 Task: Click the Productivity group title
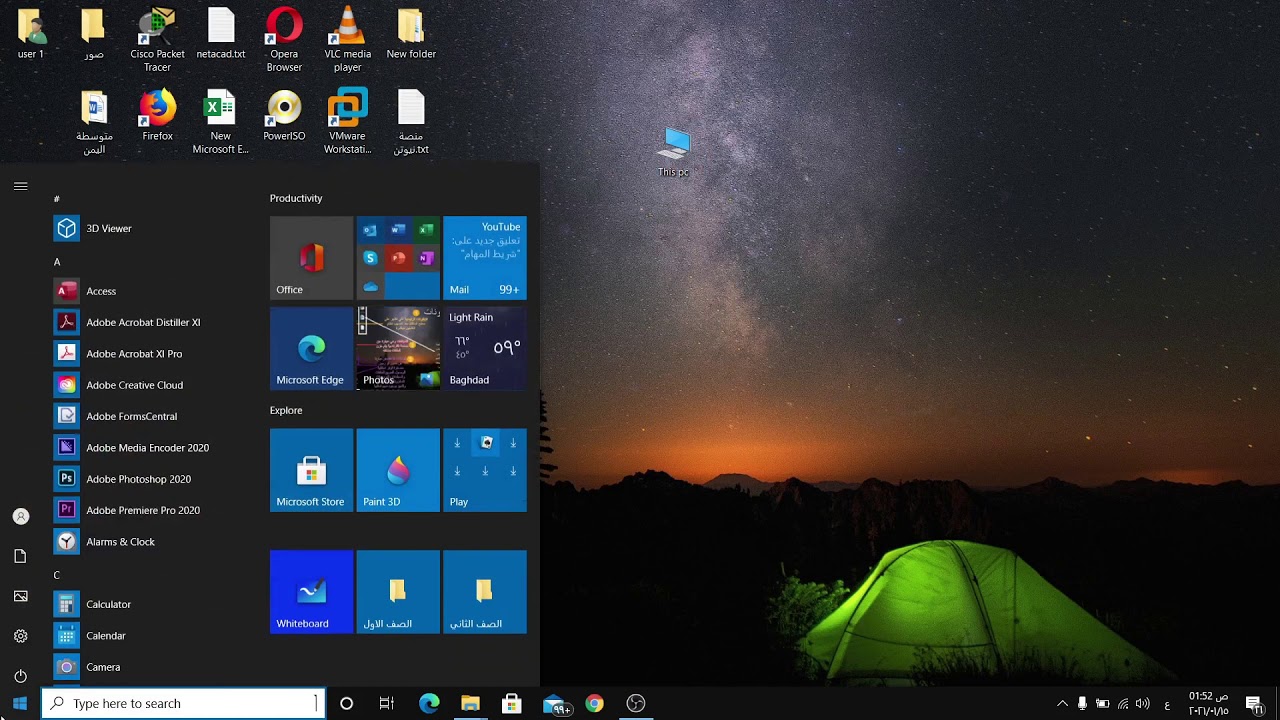click(x=296, y=198)
